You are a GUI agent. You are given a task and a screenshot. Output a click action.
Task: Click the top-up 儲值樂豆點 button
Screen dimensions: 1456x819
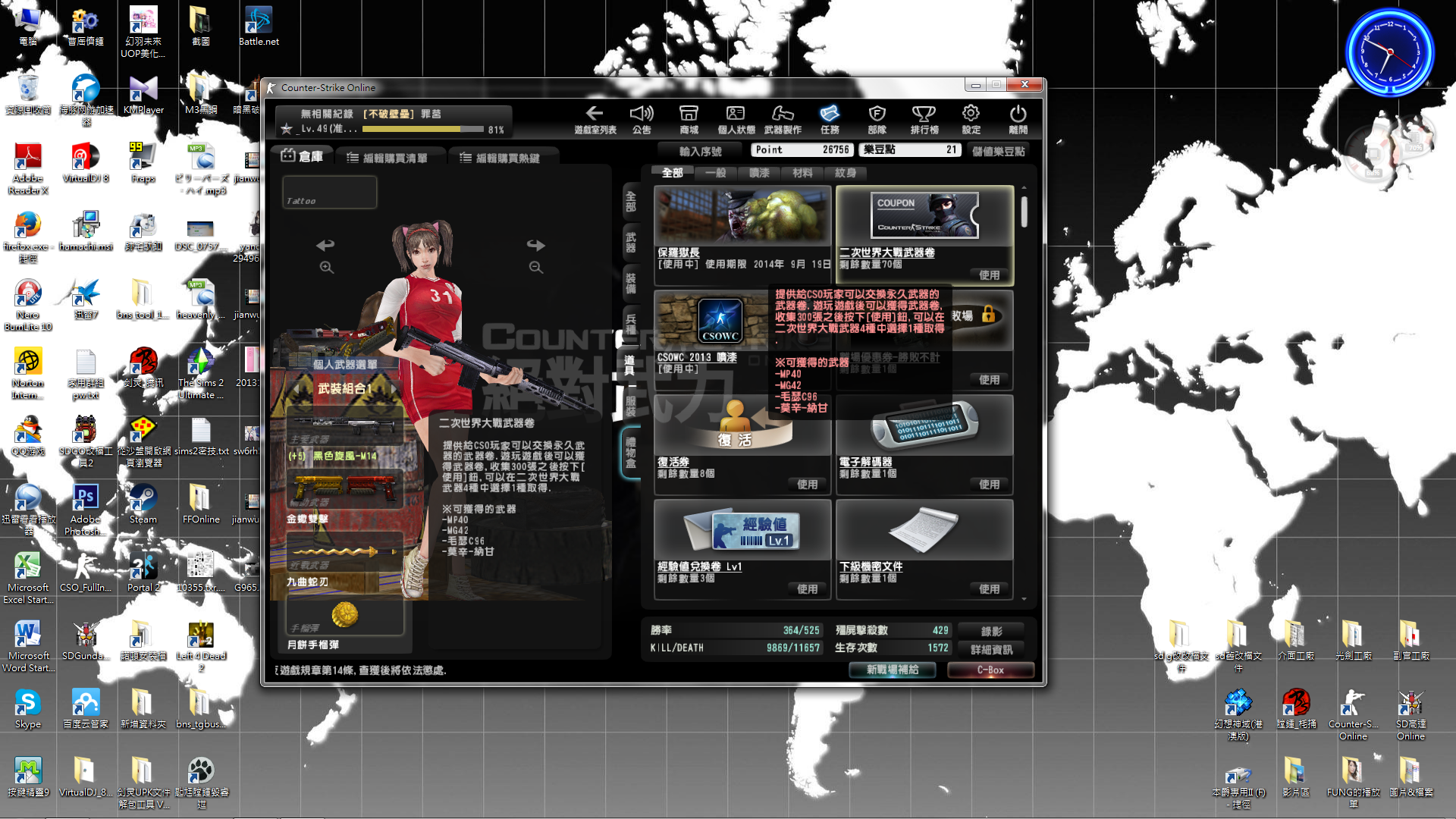(998, 151)
